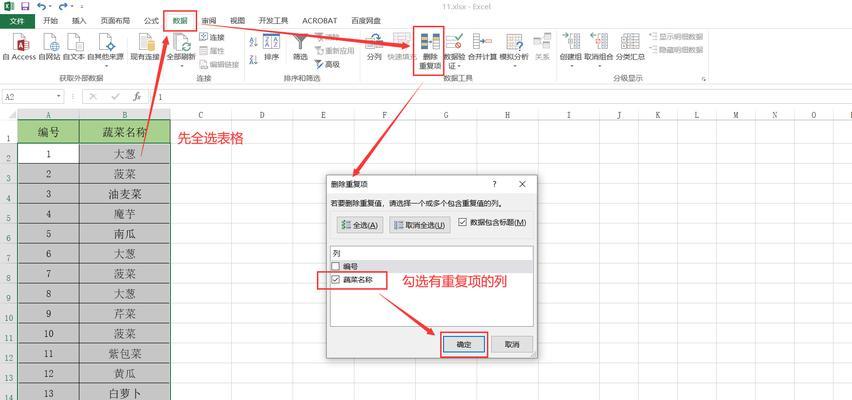The width and height of the screenshot is (852, 400).
Task: Select column header C
Action: (201, 115)
